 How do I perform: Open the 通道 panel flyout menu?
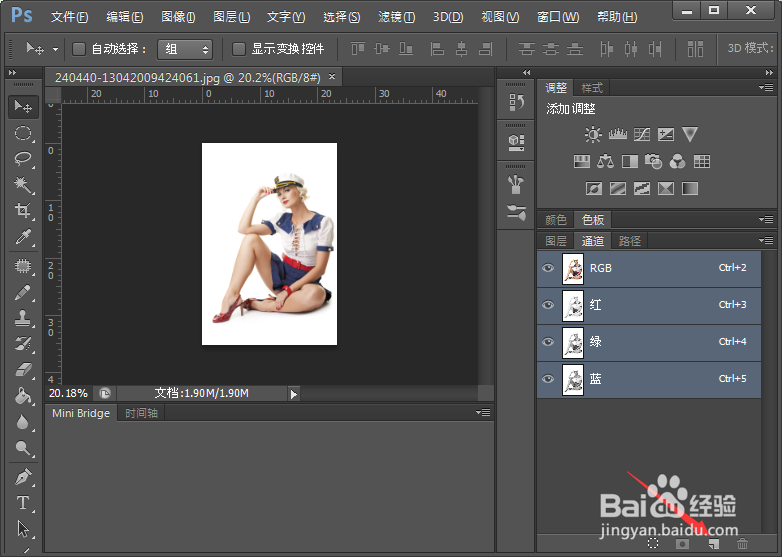point(766,240)
